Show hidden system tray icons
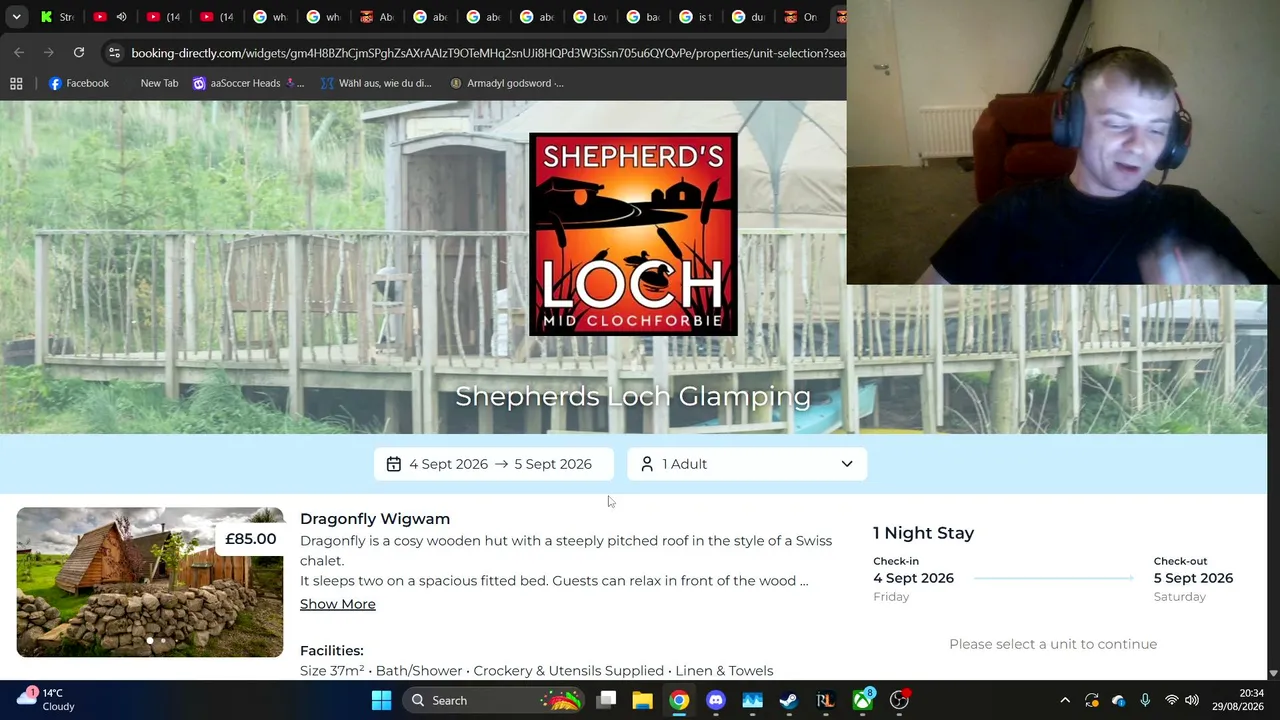This screenshot has height=720, width=1280. (x=1065, y=700)
